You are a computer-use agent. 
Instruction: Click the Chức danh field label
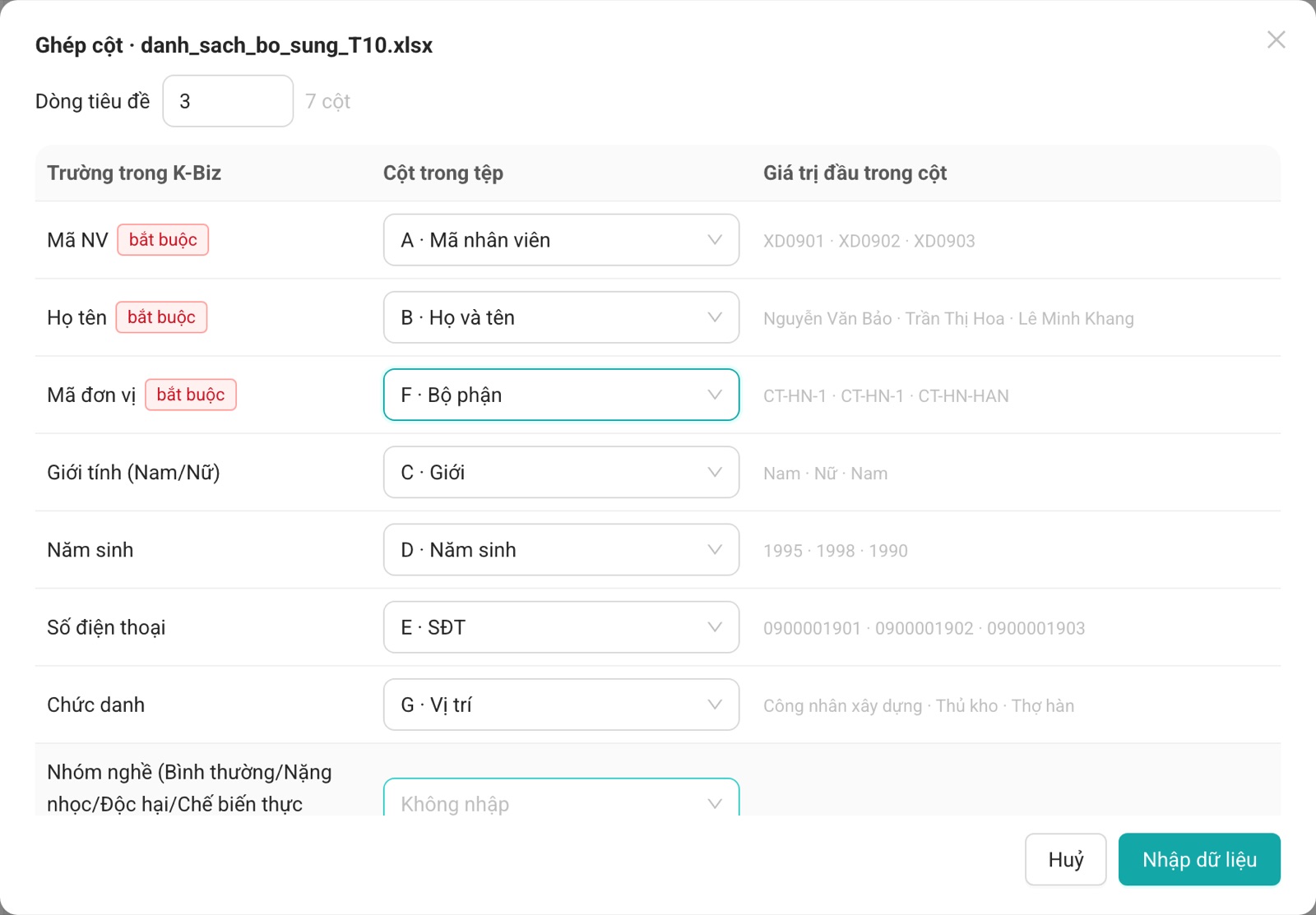click(x=95, y=705)
